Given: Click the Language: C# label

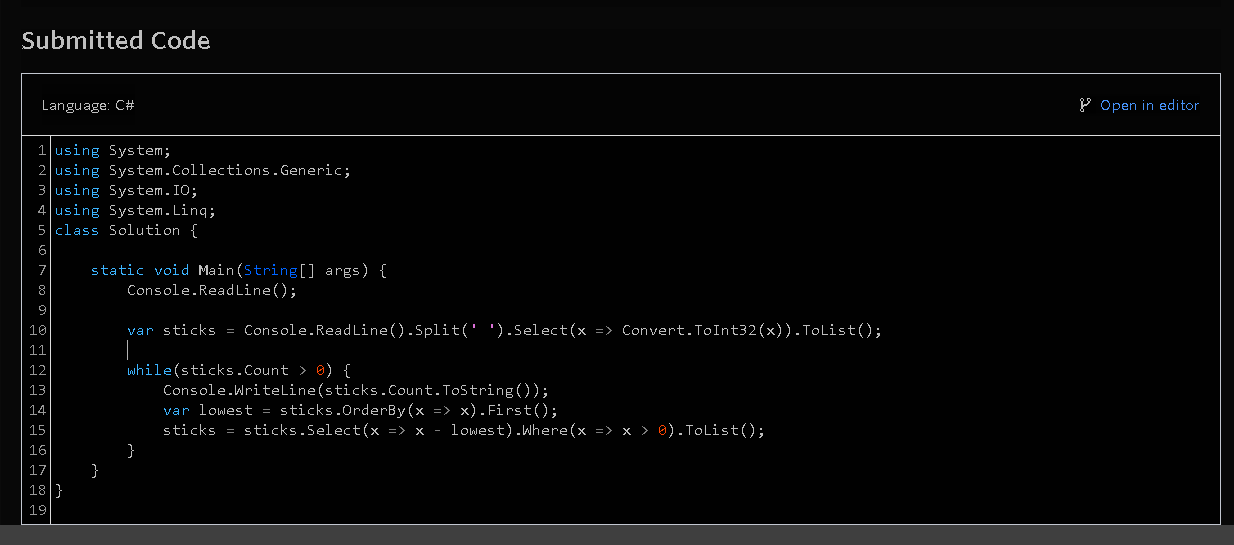Looking at the screenshot, I should click(88, 105).
